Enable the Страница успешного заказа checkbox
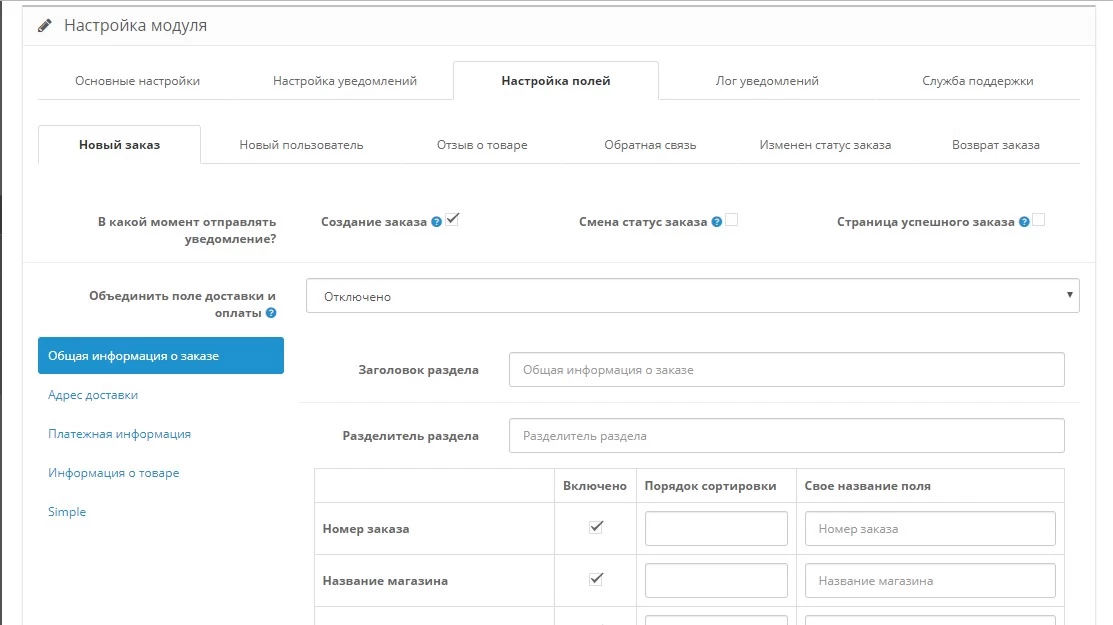Screen dimensions: 1113x625 coord(1038,220)
